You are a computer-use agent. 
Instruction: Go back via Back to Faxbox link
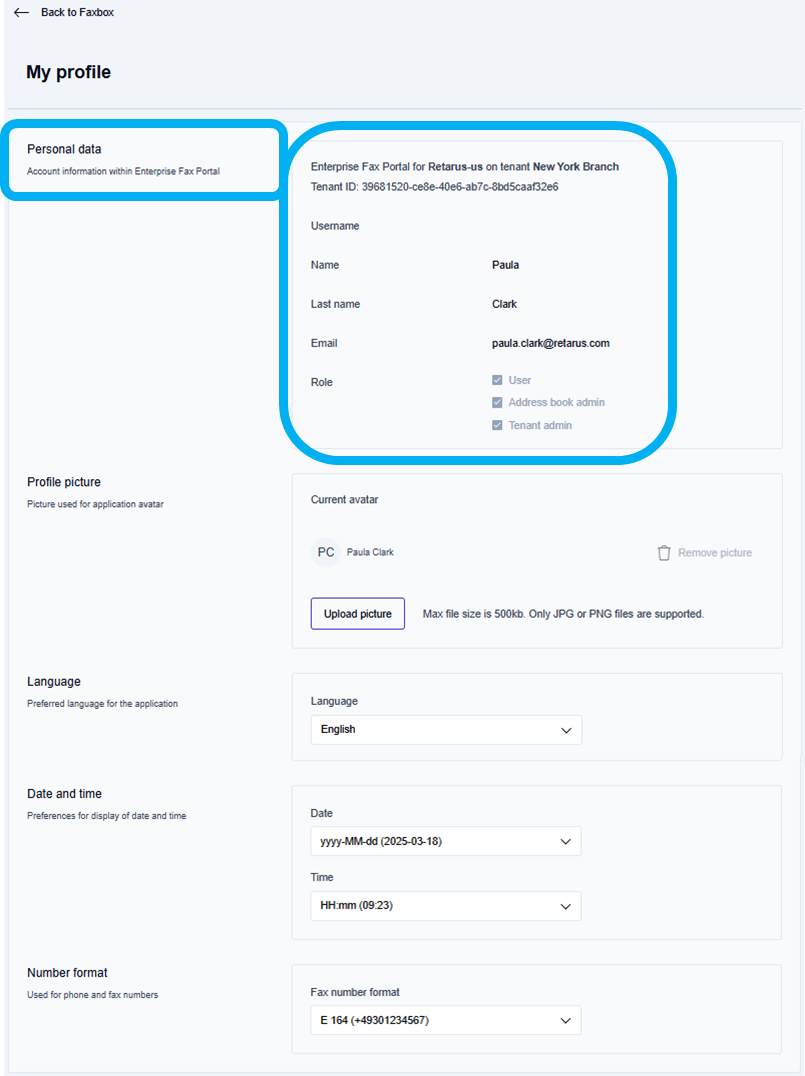[x=77, y=13]
